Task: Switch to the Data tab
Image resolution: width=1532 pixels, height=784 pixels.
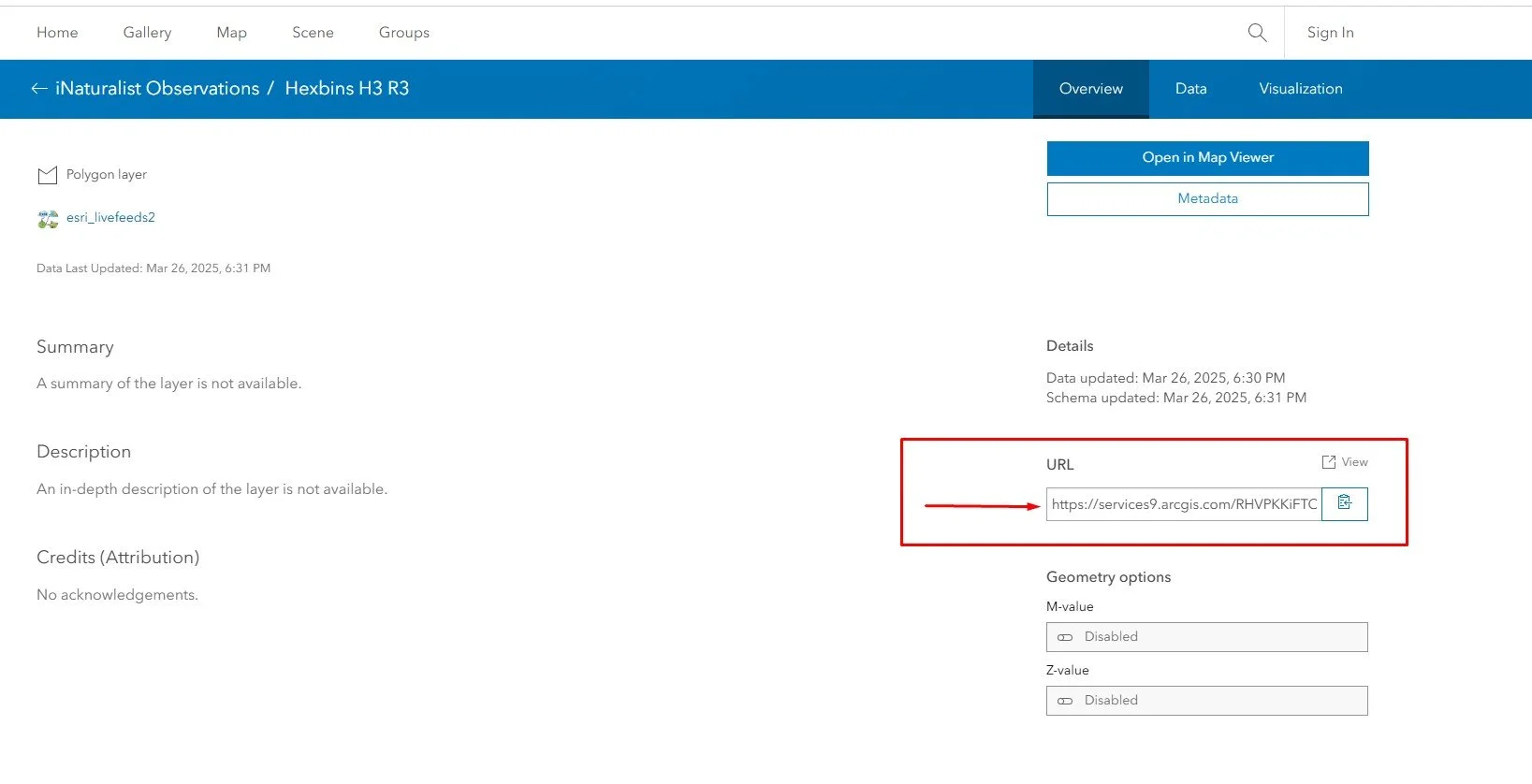Action: coord(1190,89)
